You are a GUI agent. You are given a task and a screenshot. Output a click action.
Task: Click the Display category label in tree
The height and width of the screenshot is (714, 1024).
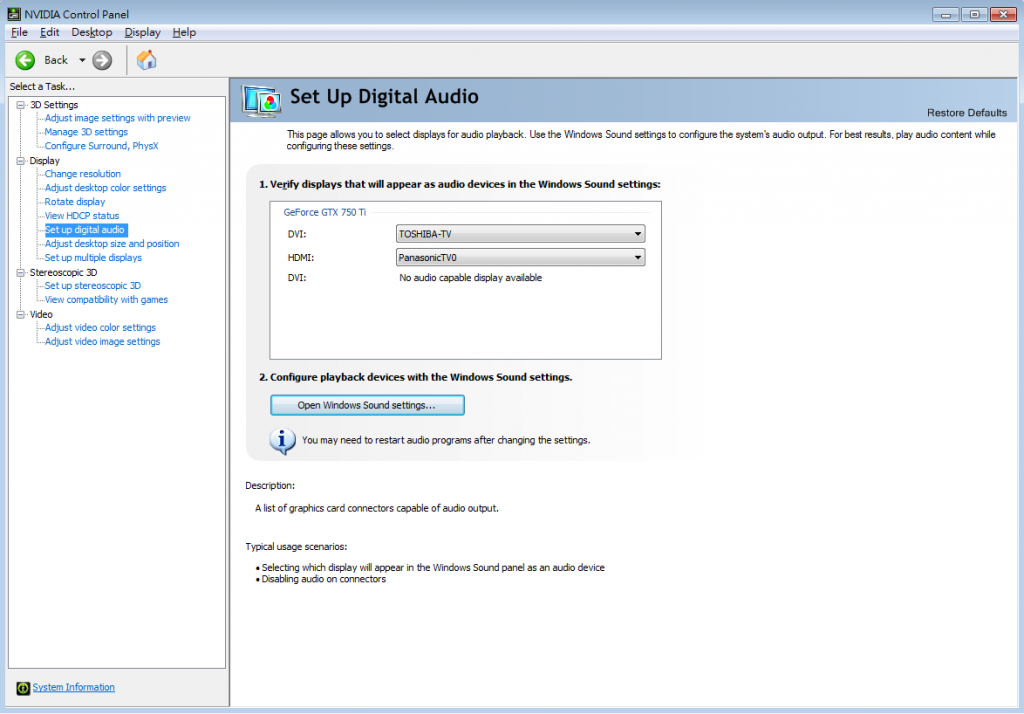point(44,161)
